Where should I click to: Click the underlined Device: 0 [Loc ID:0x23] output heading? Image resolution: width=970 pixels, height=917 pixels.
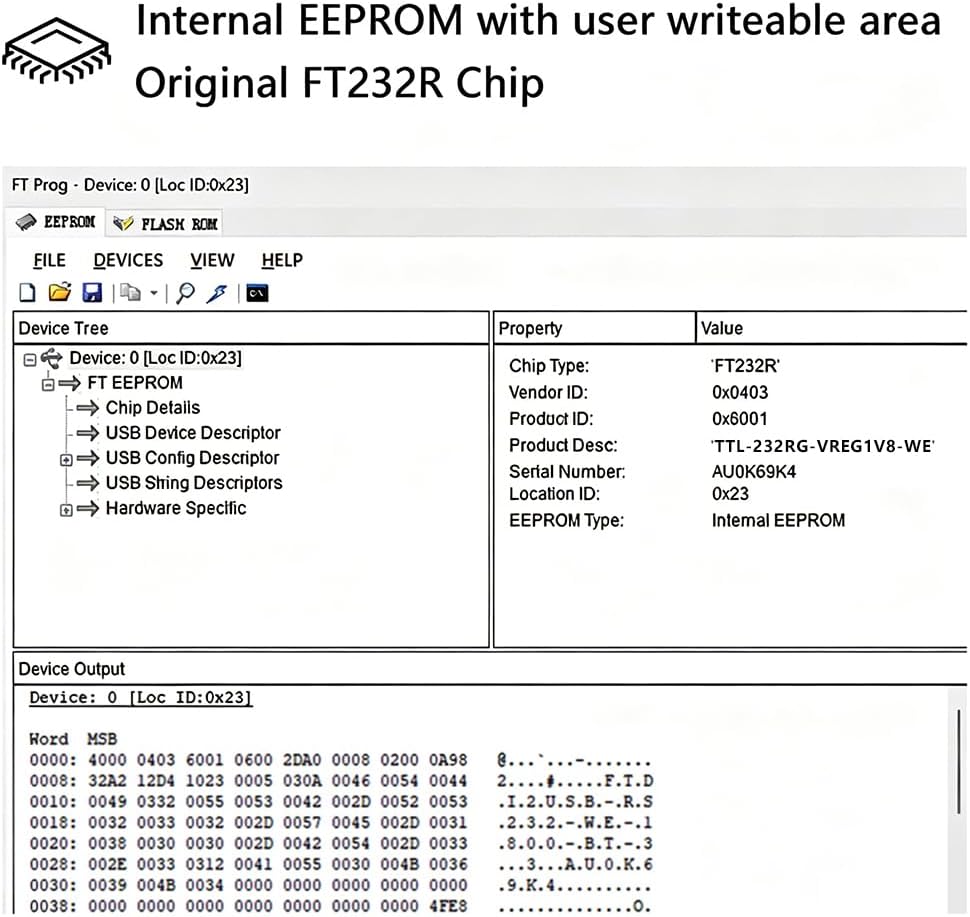click(140, 697)
